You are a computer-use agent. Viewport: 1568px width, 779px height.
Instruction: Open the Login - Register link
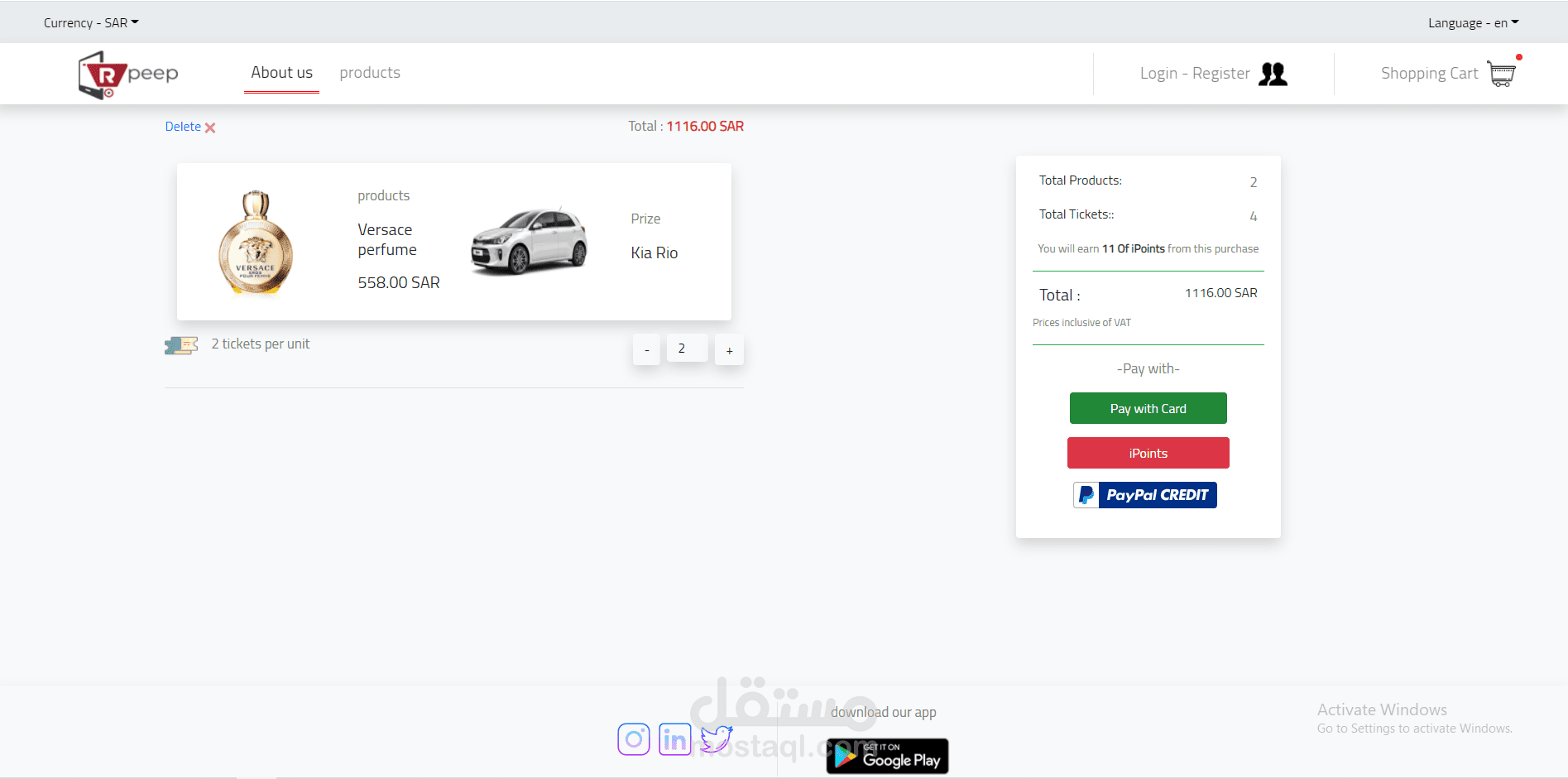1195,74
